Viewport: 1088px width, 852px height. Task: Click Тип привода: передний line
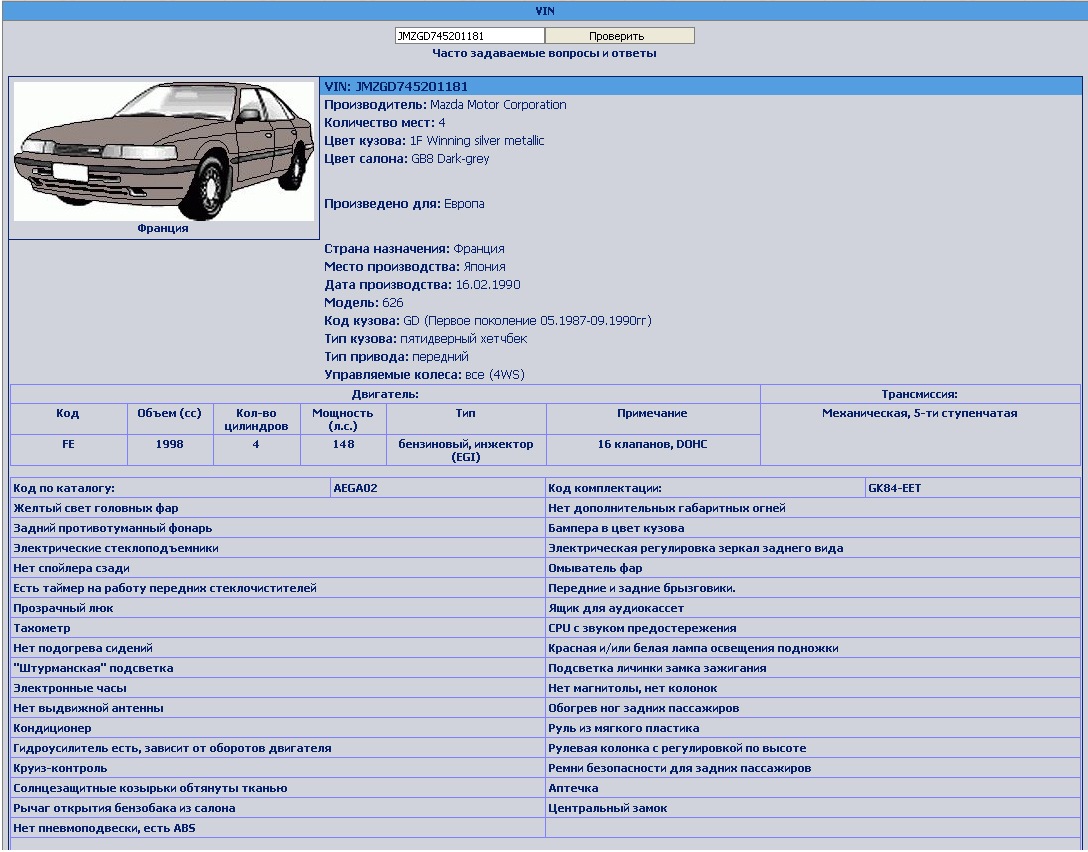[x=396, y=357]
